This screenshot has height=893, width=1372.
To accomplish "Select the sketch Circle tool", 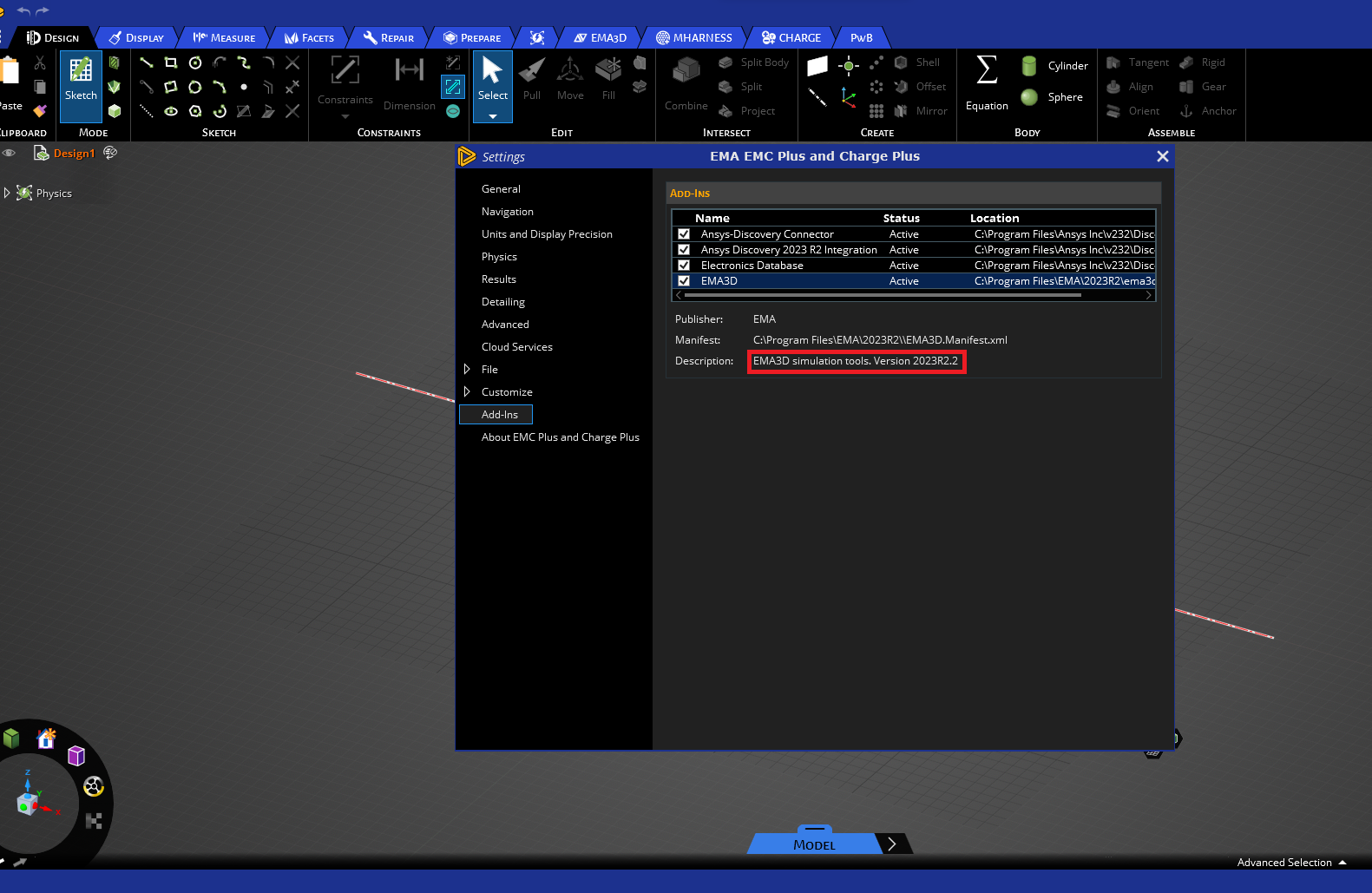I will (195, 62).
